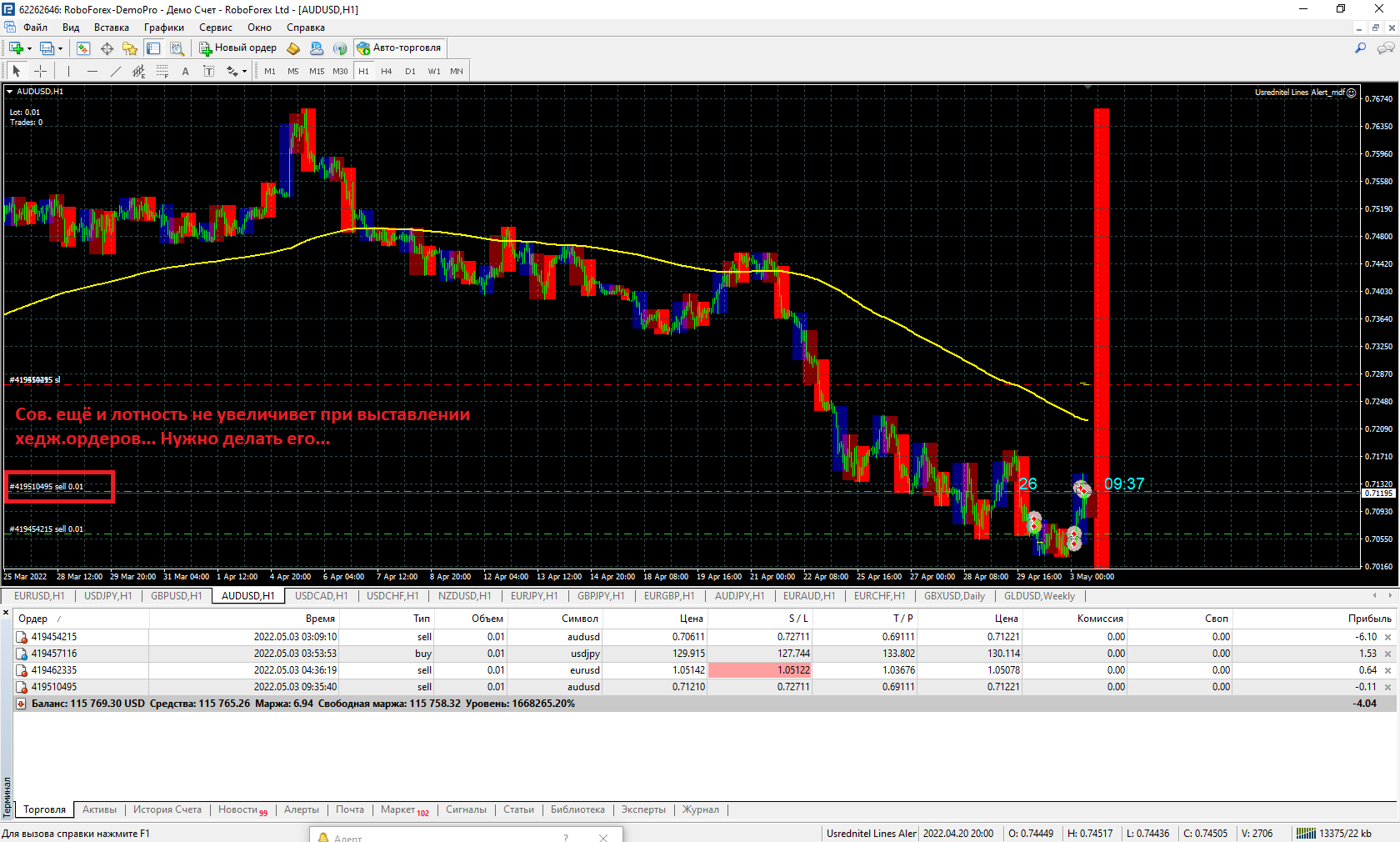Image resolution: width=1400 pixels, height=842 pixels.
Task: Close order 419454215 with its x
Action: [1387, 638]
